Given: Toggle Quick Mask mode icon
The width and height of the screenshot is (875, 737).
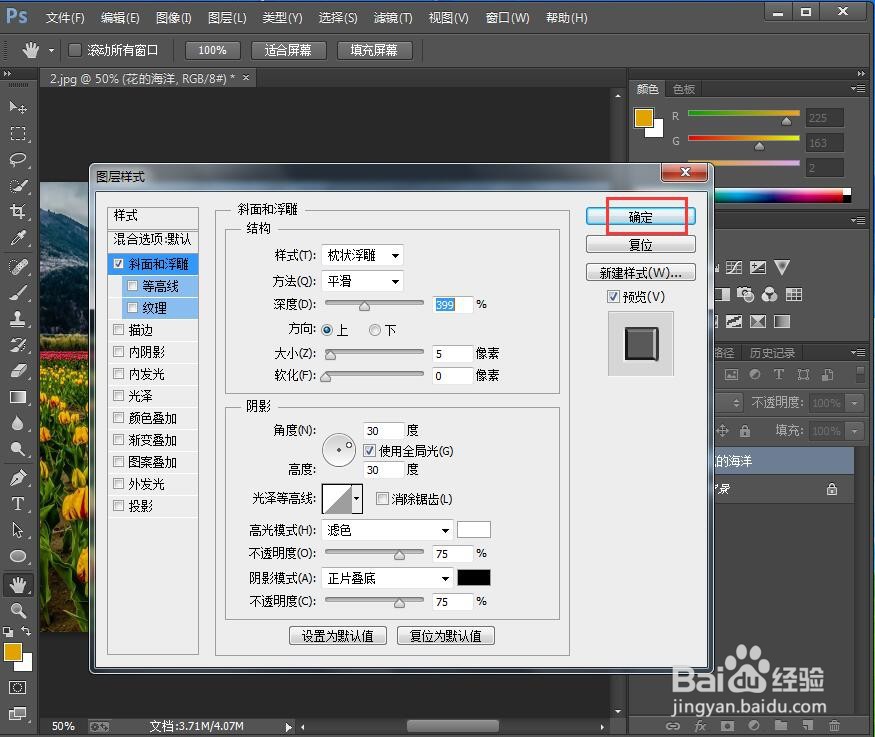Looking at the screenshot, I should click(x=17, y=687).
